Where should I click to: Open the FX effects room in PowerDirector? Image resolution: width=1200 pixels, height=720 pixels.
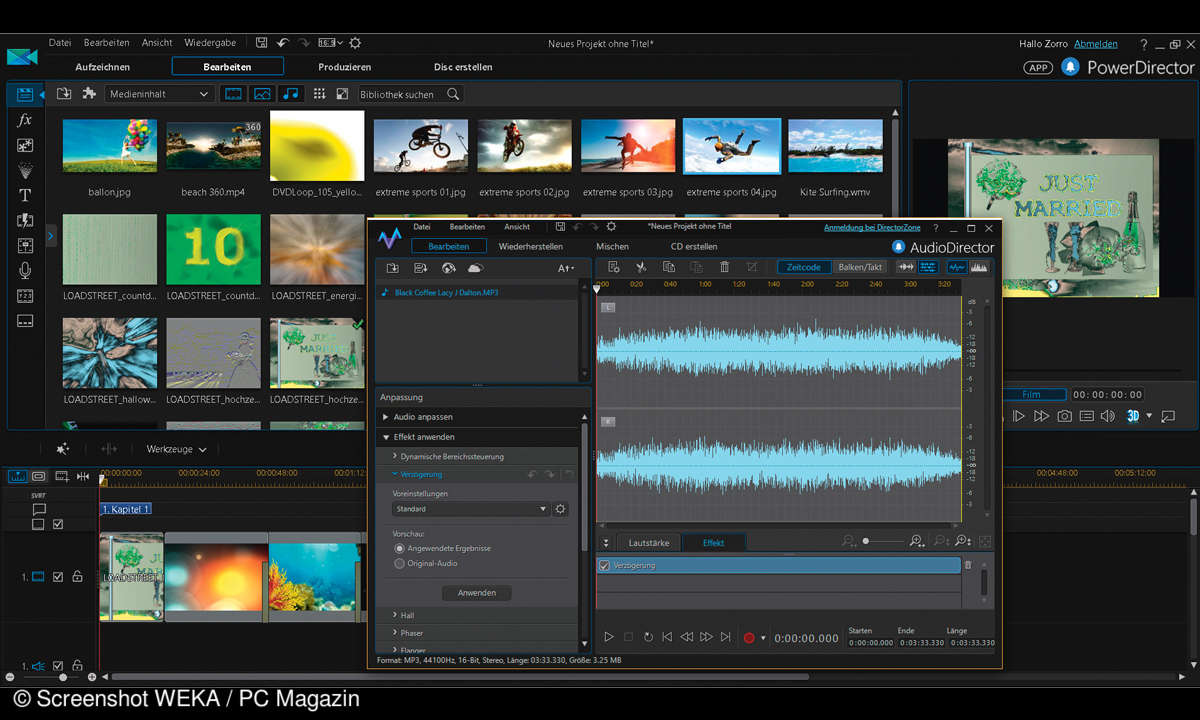click(x=25, y=120)
